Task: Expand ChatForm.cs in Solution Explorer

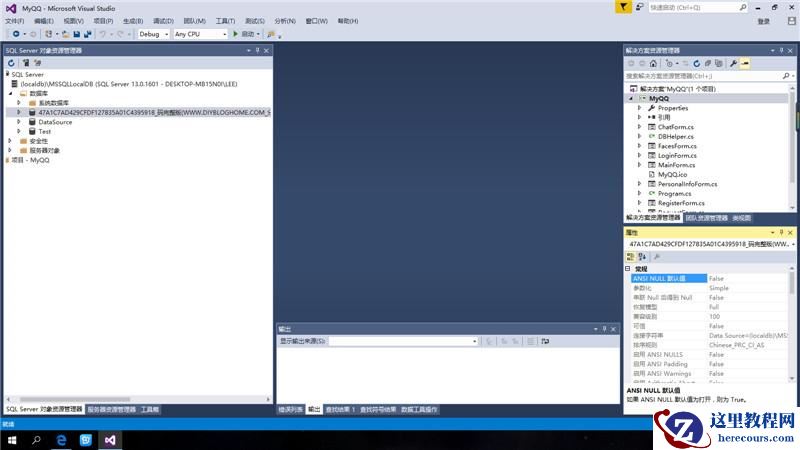Action: [x=639, y=127]
